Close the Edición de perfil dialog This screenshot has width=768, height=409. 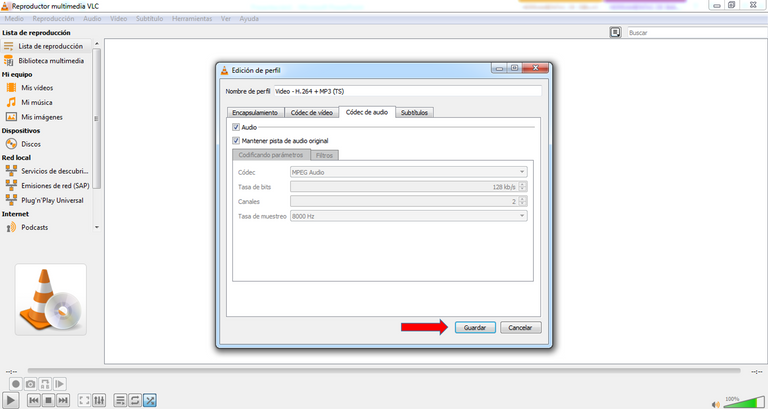(x=535, y=69)
